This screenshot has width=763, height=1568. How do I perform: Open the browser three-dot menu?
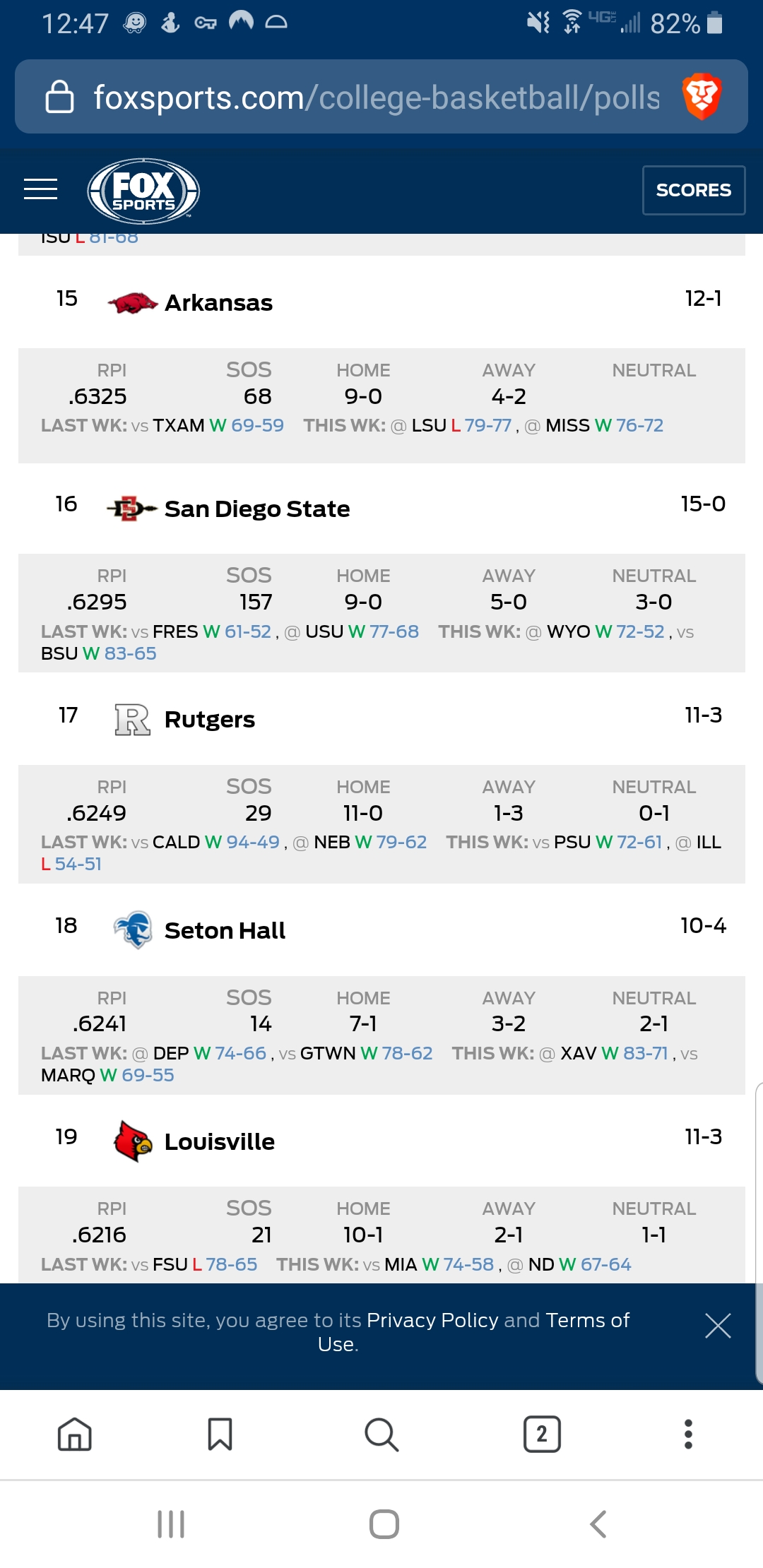[x=688, y=1435]
